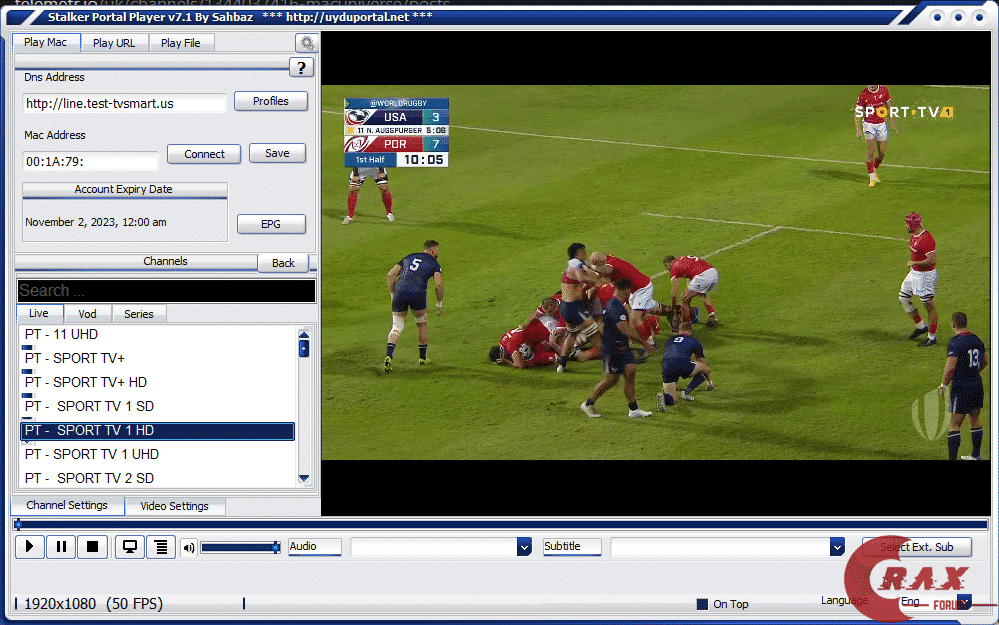Enable the On Top checkbox
The height and width of the screenshot is (625, 999).
(702, 604)
